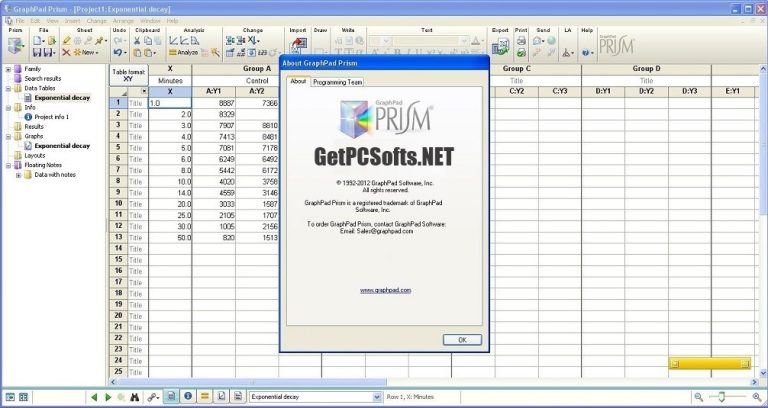Click the LA icon
The image size is (768, 408).
[567, 52]
